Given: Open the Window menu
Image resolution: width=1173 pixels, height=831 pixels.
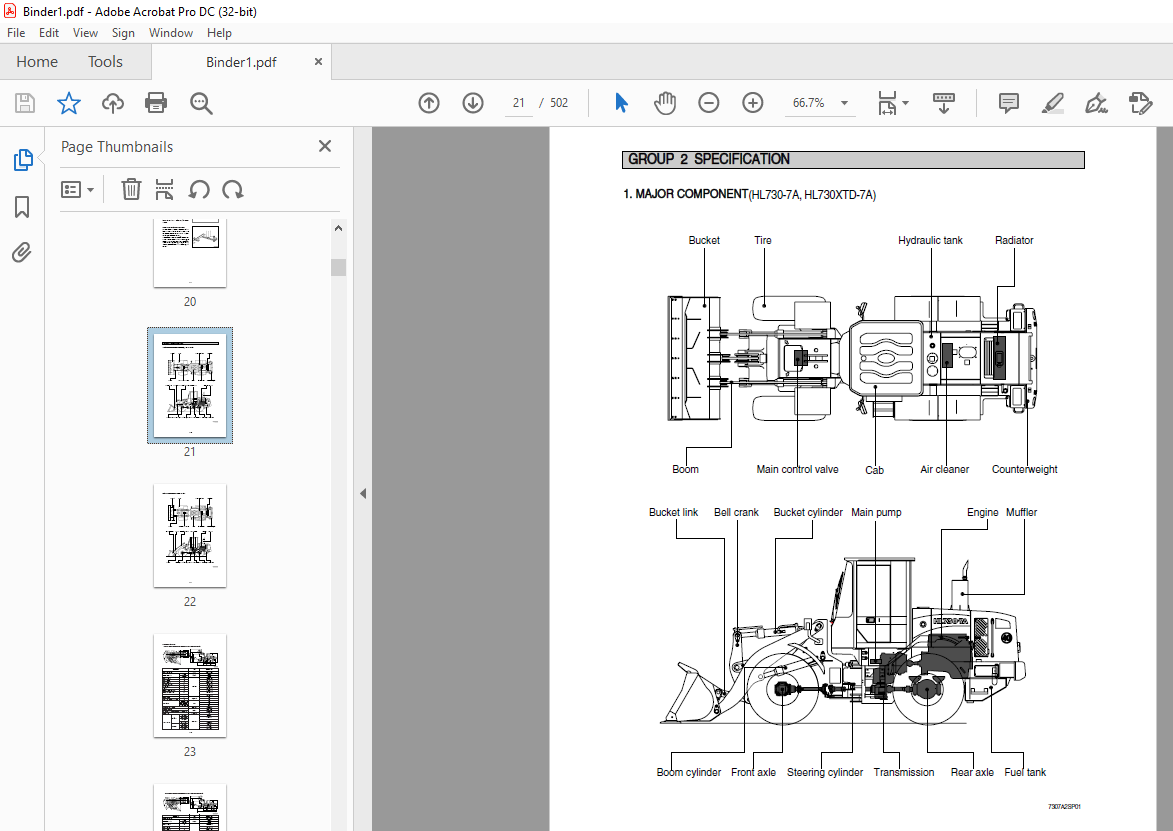Looking at the screenshot, I should pyautogui.click(x=171, y=33).
